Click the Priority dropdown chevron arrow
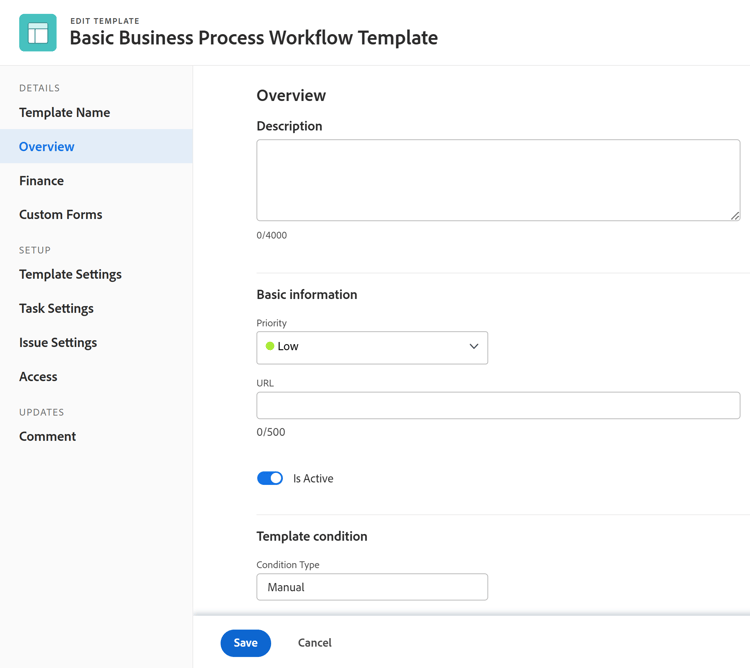 tap(474, 347)
